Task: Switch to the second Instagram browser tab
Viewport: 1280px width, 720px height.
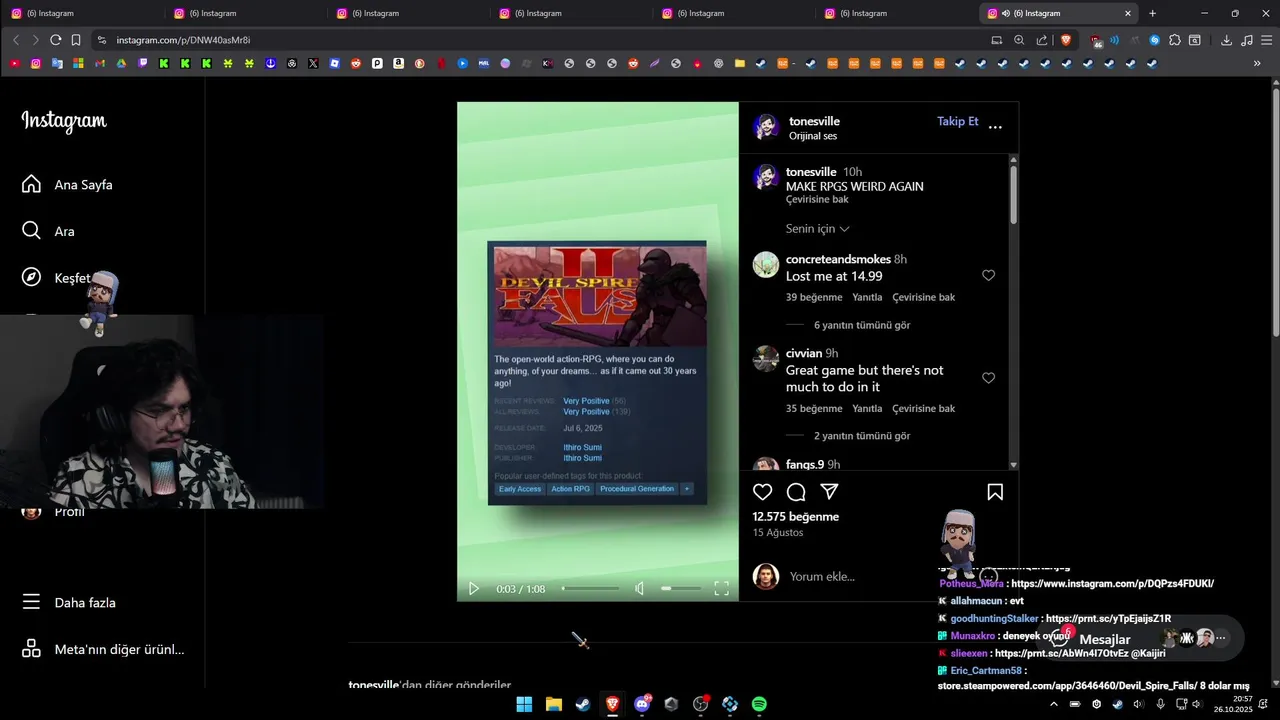Action: pos(245,13)
